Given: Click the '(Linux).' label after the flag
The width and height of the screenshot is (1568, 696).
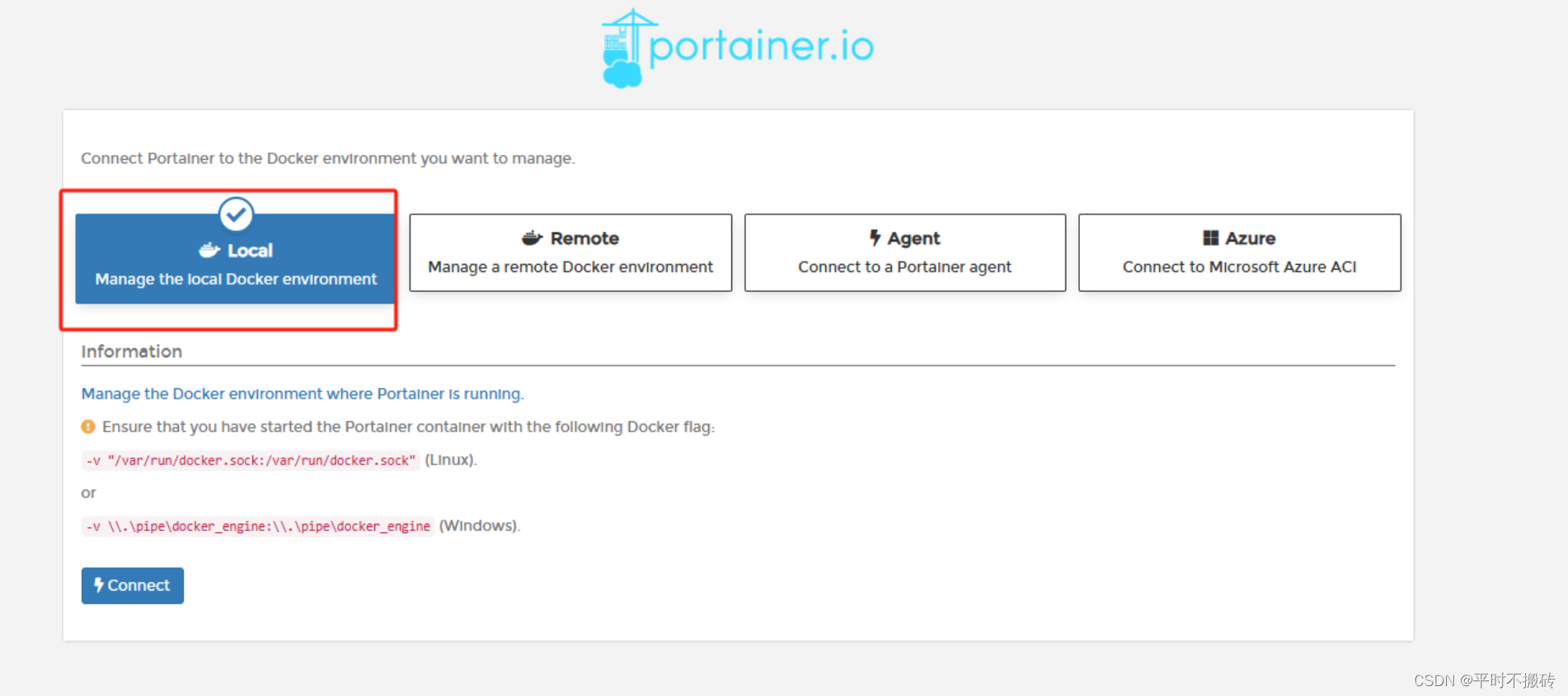Looking at the screenshot, I should 451,460.
